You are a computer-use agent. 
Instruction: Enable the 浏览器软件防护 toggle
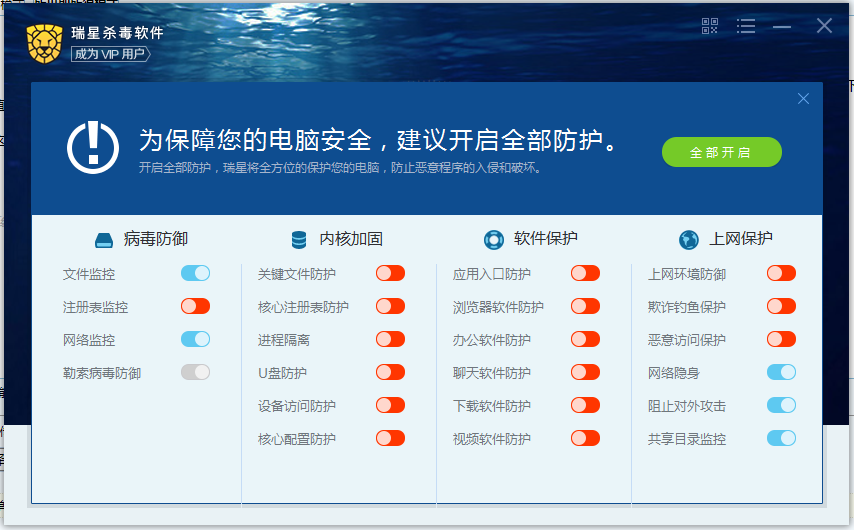click(x=585, y=306)
